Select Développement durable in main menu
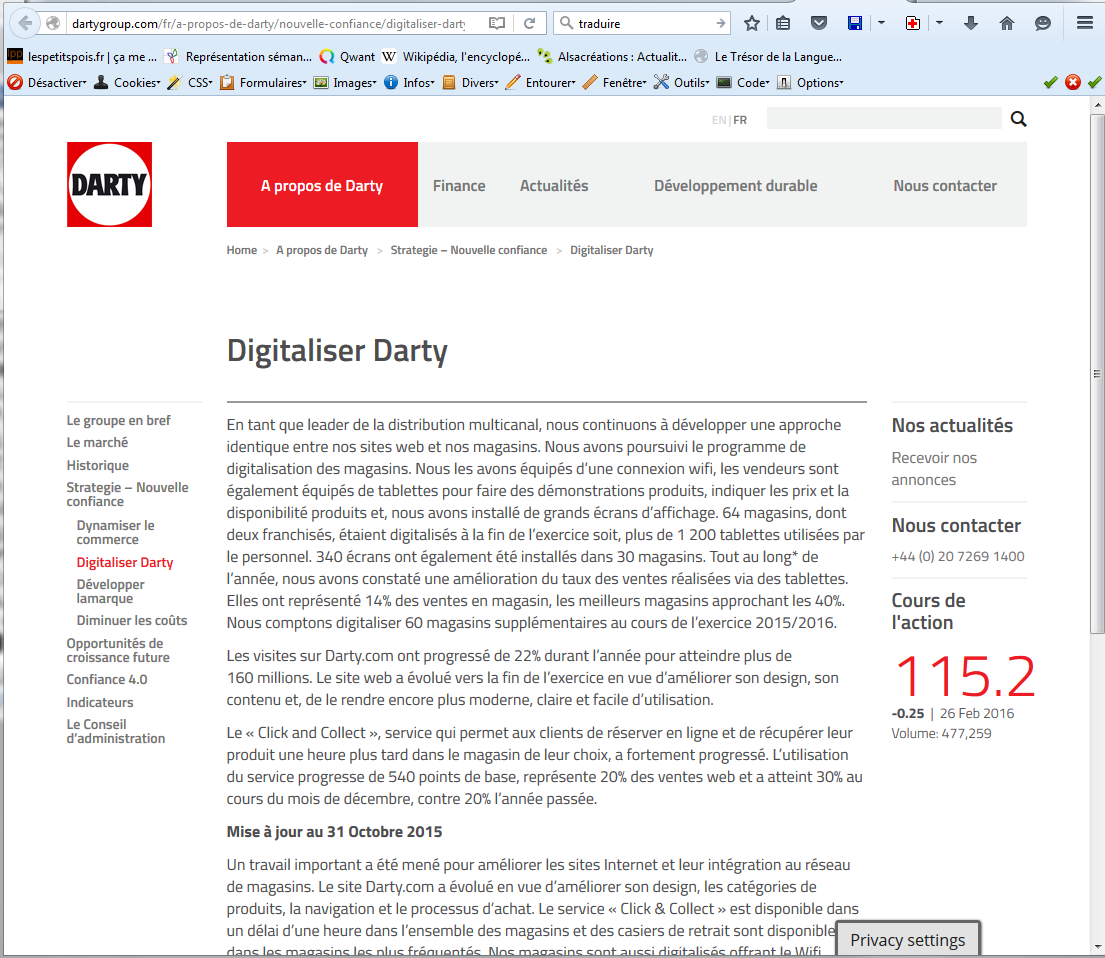Image resolution: width=1105 pixels, height=958 pixels. point(735,186)
